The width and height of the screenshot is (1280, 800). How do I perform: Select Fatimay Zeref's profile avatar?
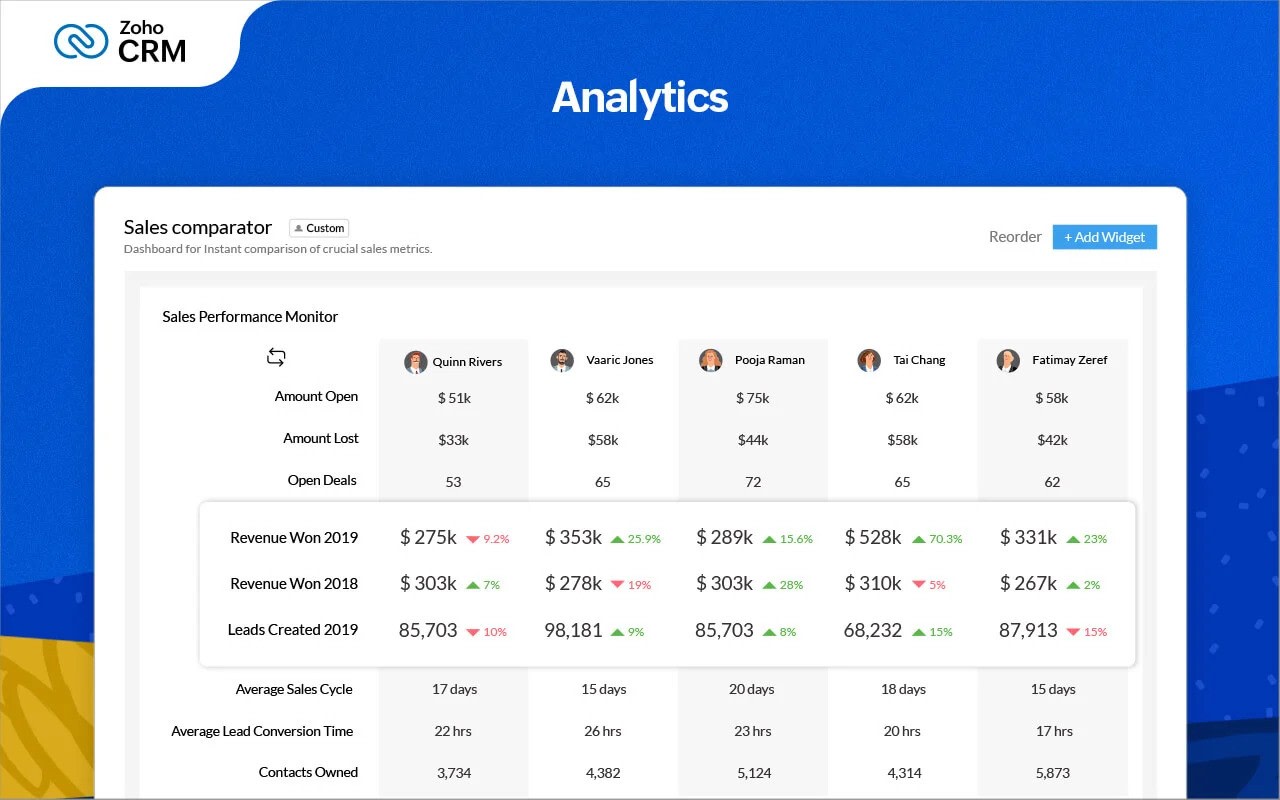[x=1008, y=361]
